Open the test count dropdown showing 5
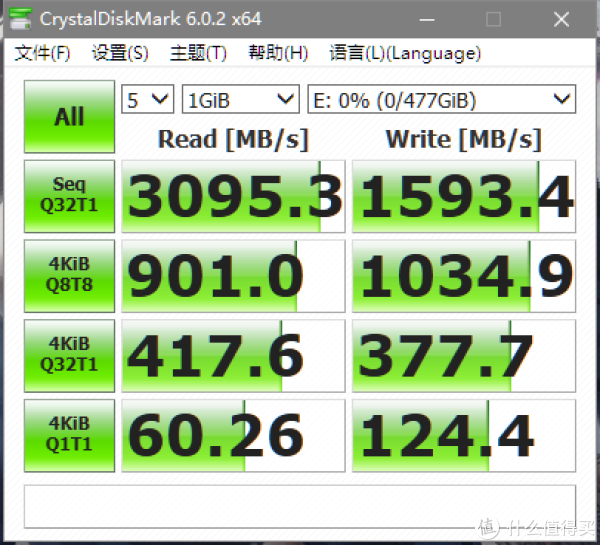 148,99
